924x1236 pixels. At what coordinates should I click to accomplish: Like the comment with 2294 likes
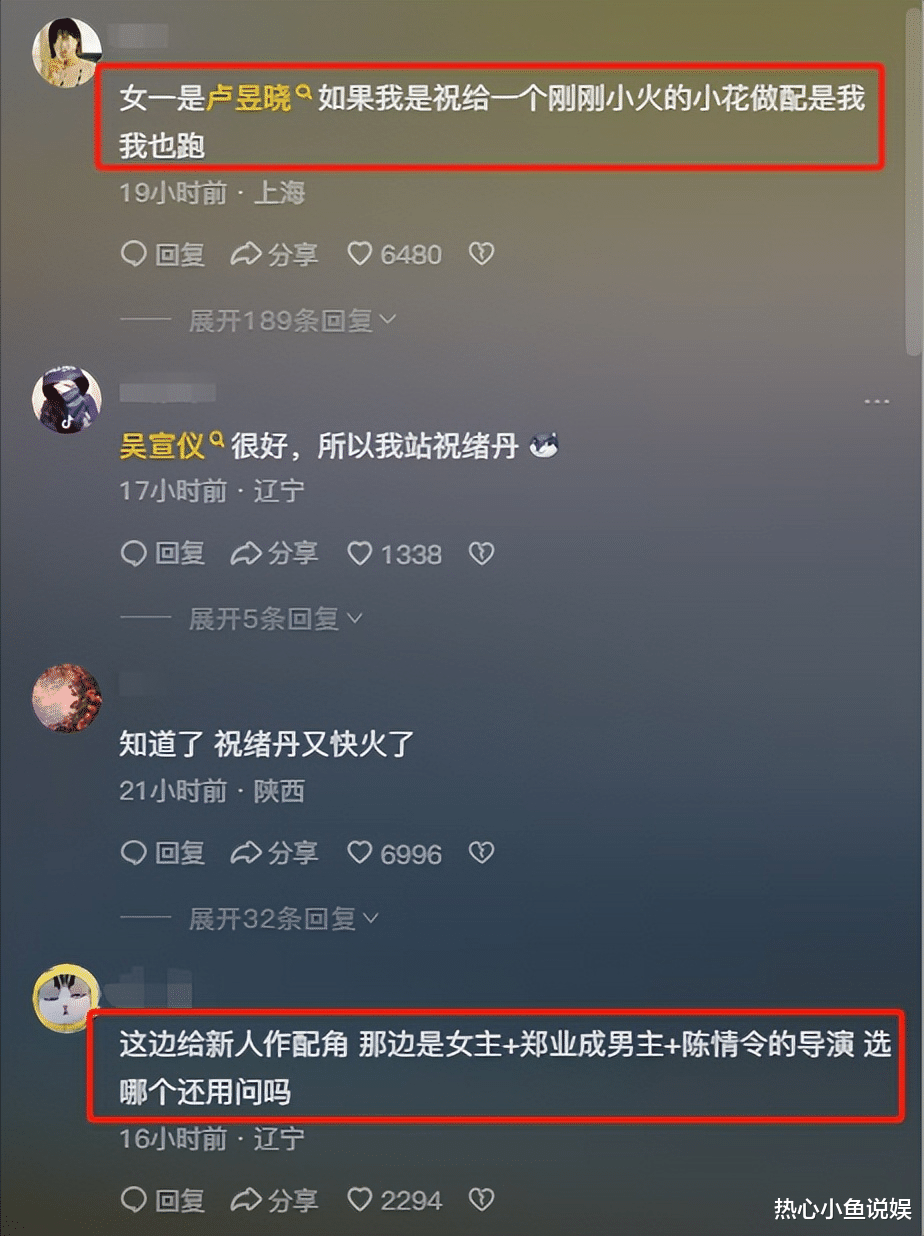pyautogui.click(x=395, y=1199)
